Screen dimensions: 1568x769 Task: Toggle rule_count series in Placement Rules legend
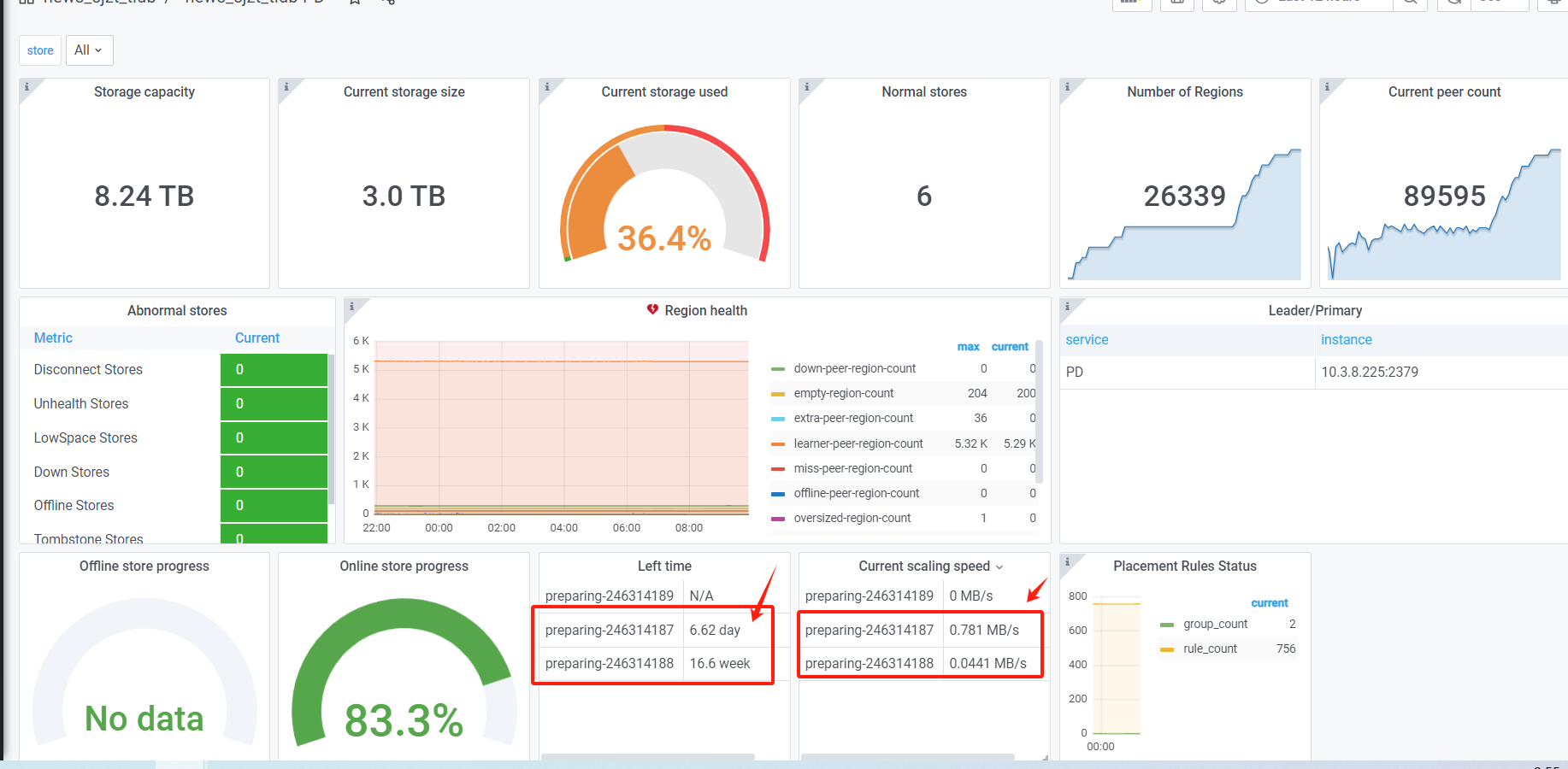(1209, 649)
